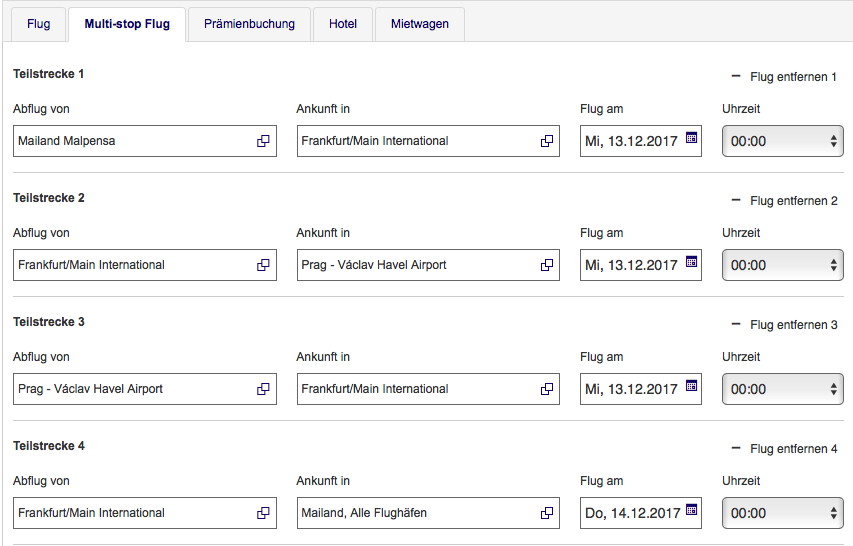The image size is (853, 546).
Task: Switch to the Prämienbuchung tab
Action: (x=249, y=24)
